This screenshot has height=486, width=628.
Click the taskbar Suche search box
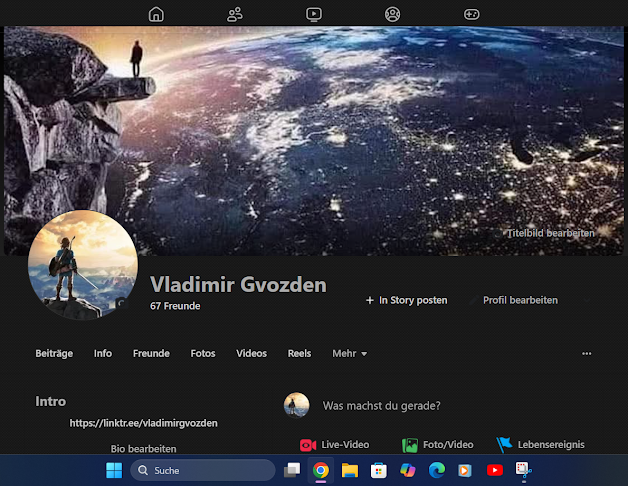point(203,470)
